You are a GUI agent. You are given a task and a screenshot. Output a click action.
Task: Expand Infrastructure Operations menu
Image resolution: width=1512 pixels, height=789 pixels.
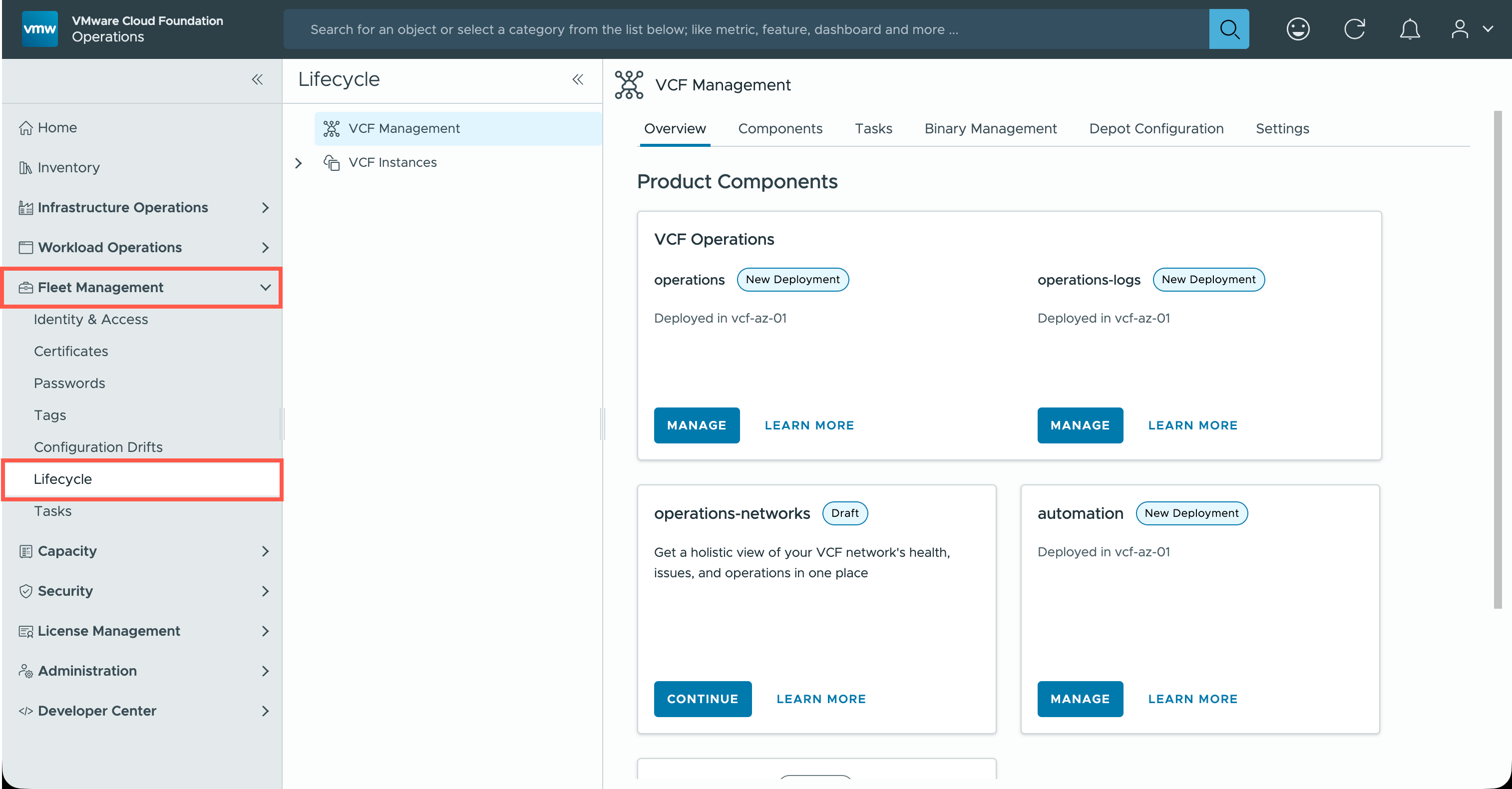pos(265,207)
